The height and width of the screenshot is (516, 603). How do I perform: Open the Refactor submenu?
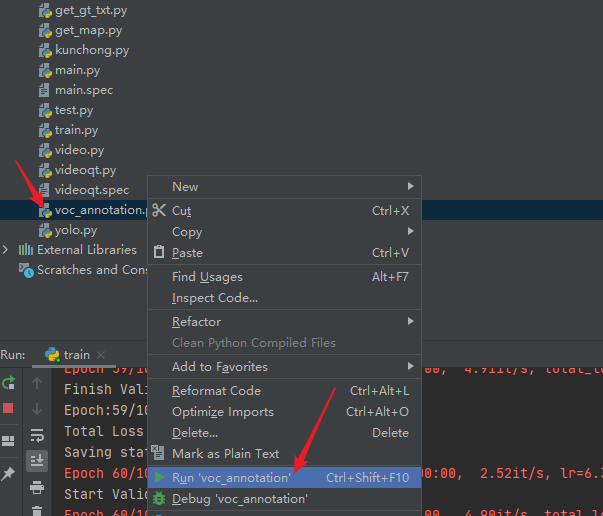pyautogui.click(x=285, y=321)
